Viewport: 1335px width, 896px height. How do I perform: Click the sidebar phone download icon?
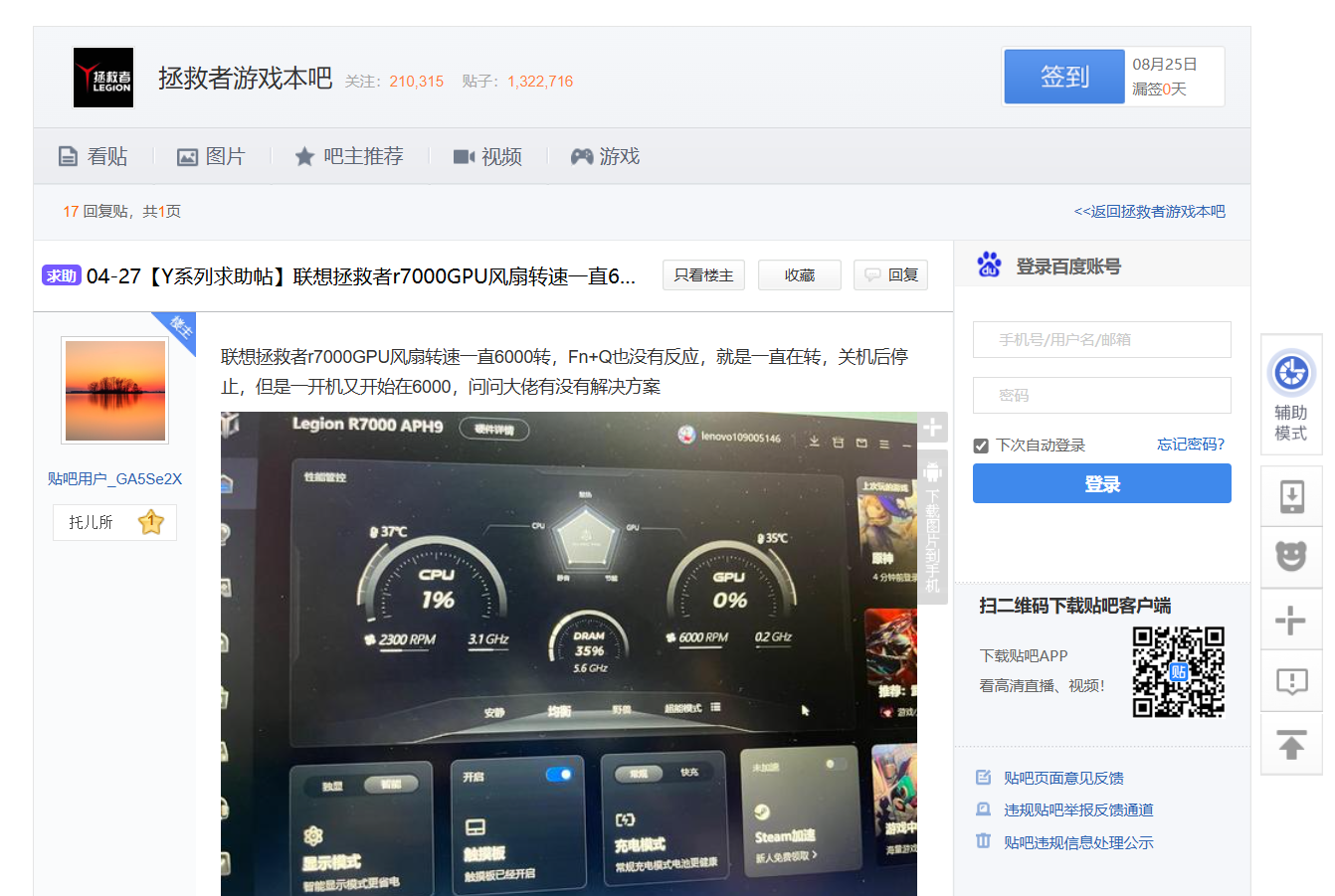tap(1291, 495)
